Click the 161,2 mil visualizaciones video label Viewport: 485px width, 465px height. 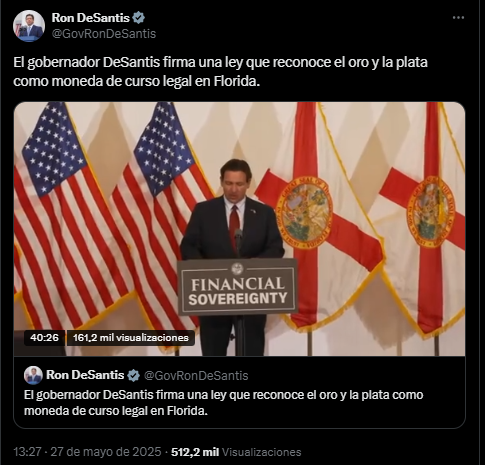[131, 338]
